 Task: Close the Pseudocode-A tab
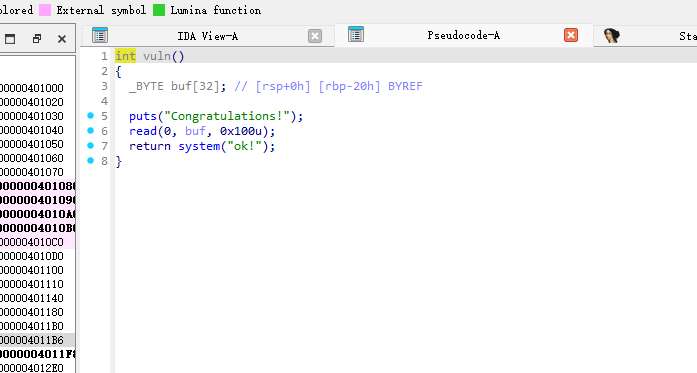[571, 35]
